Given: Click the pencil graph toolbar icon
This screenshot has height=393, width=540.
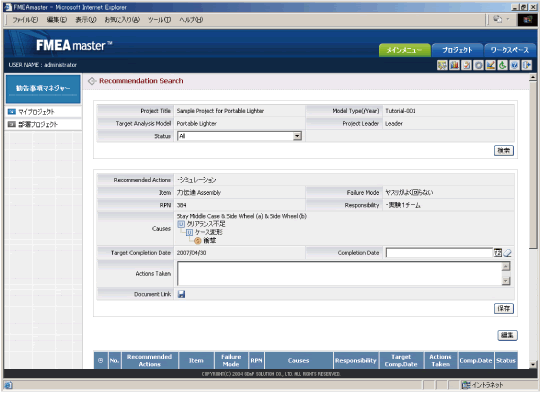Looking at the screenshot, I should coord(490,65).
